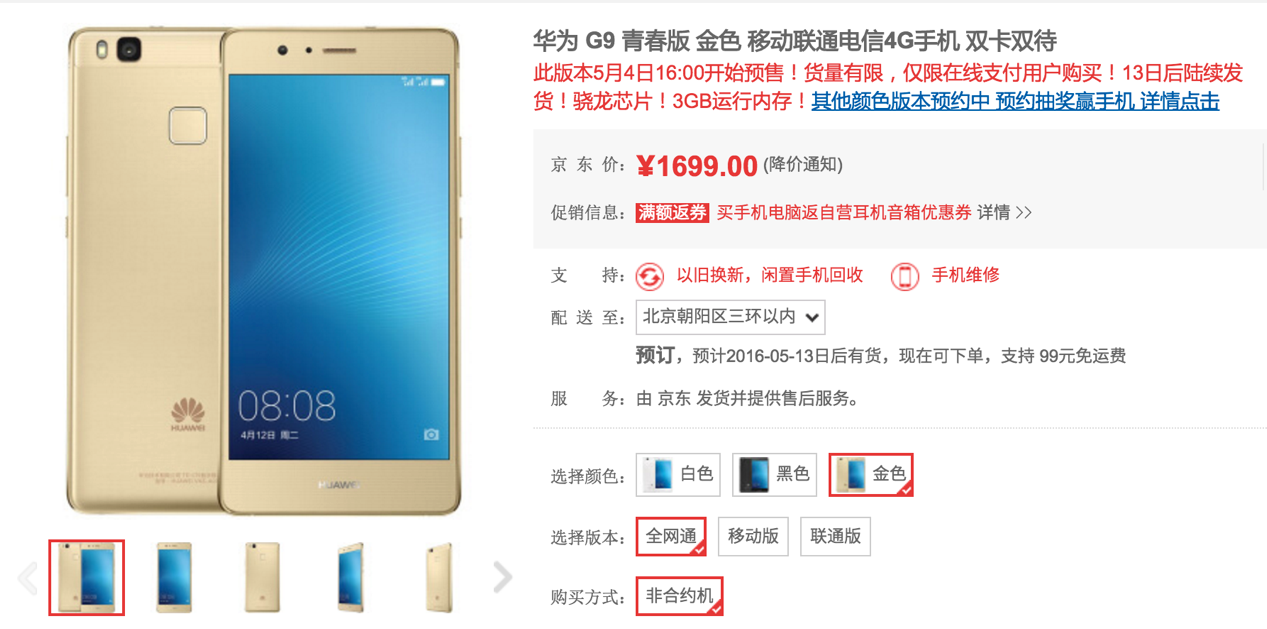1267x629 pixels.
Task: Click the 手机维修 link text
Action: (x=966, y=275)
